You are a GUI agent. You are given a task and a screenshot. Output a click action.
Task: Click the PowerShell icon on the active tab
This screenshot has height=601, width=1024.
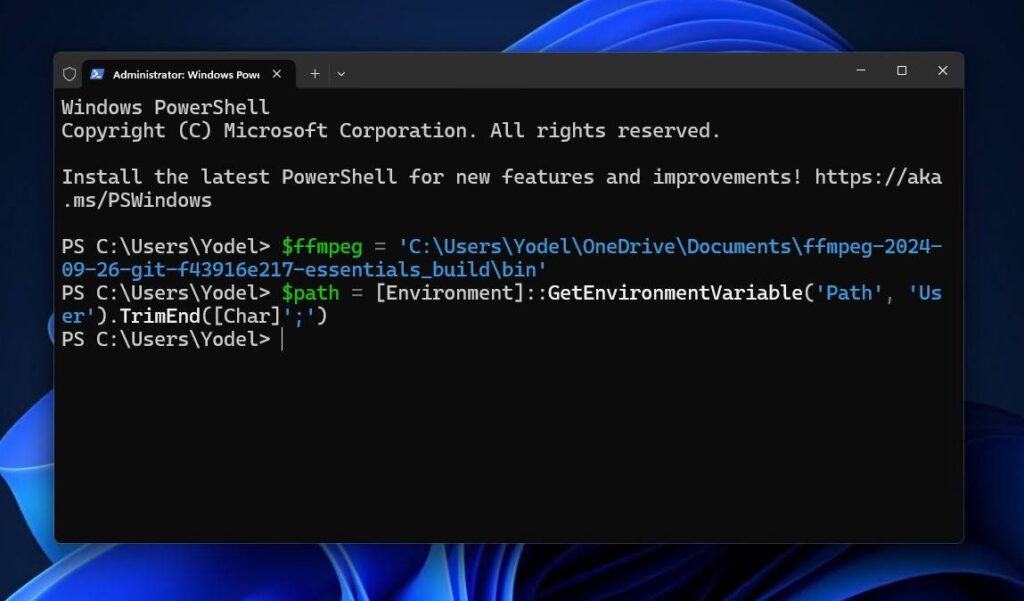tap(97, 73)
